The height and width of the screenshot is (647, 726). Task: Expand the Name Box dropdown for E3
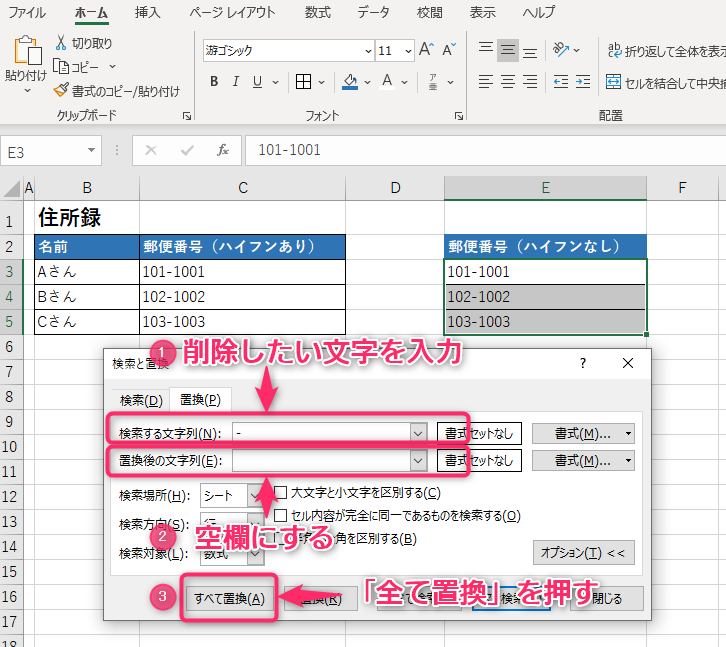(x=92, y=151)
